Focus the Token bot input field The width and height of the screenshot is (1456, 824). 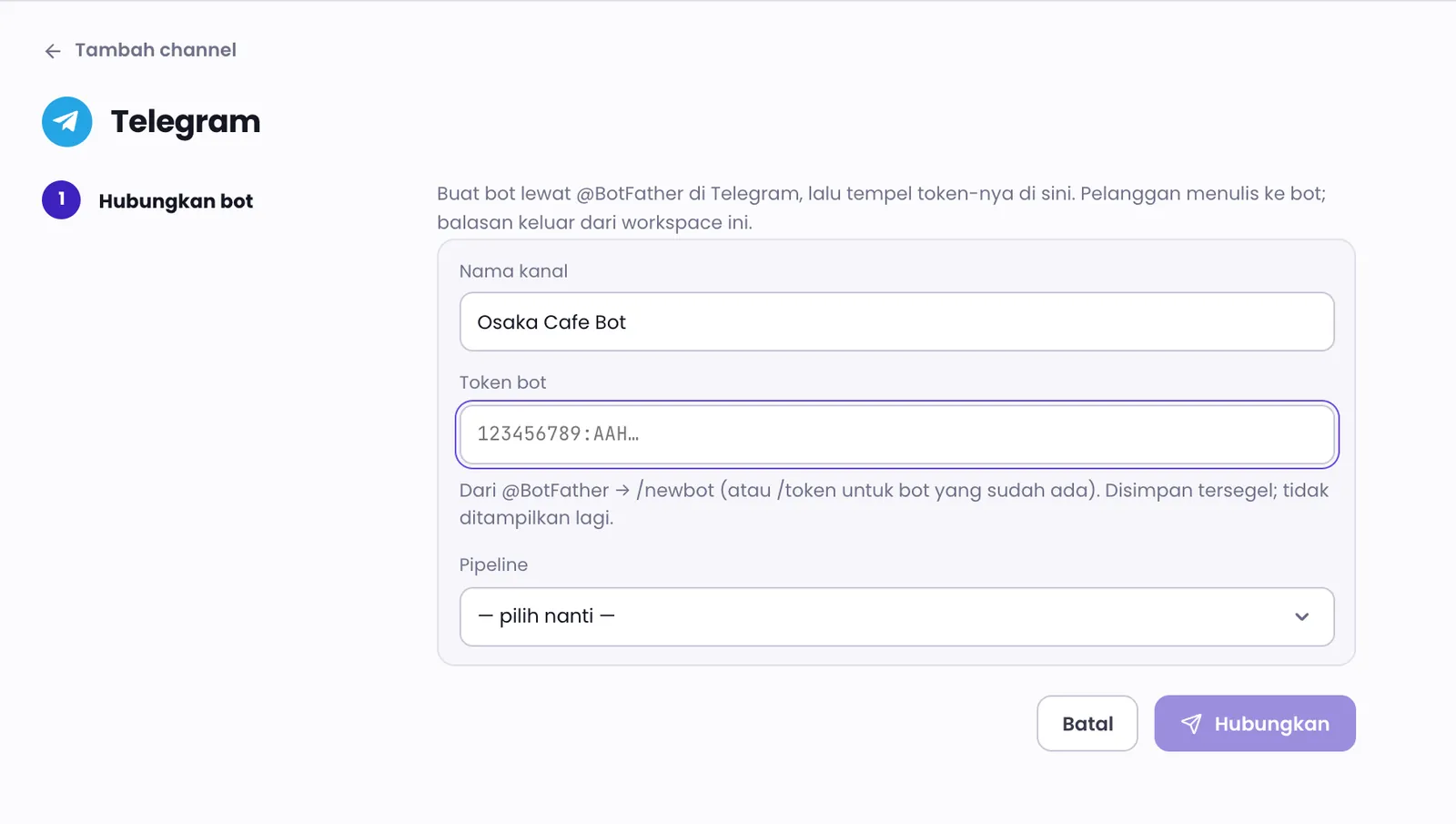896,434
